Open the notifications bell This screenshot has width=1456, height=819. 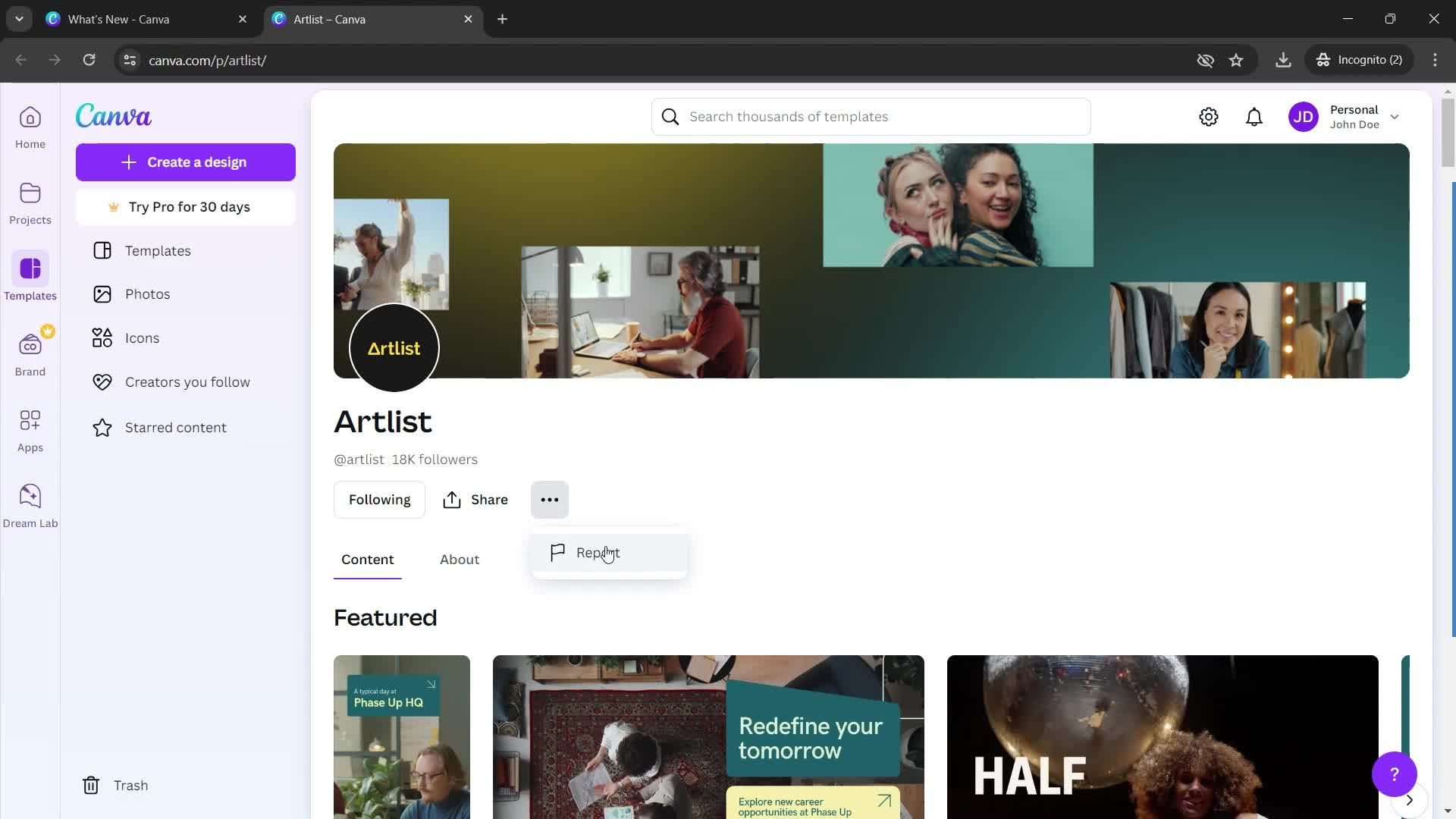click(1254, 117)
